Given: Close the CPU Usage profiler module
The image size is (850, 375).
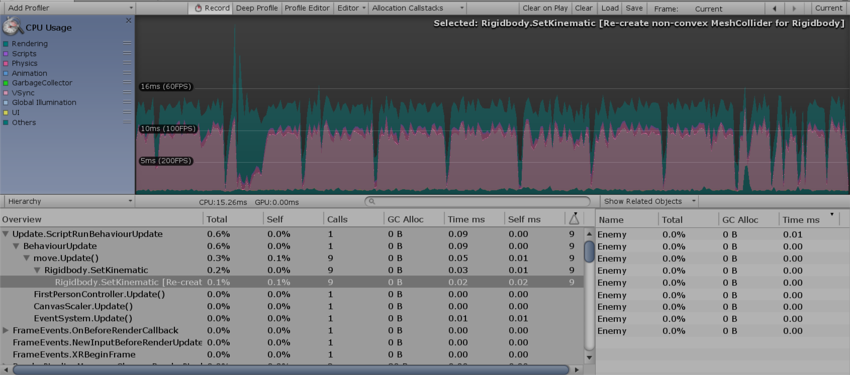Looking at the screenshot, I should pos(128,21).
